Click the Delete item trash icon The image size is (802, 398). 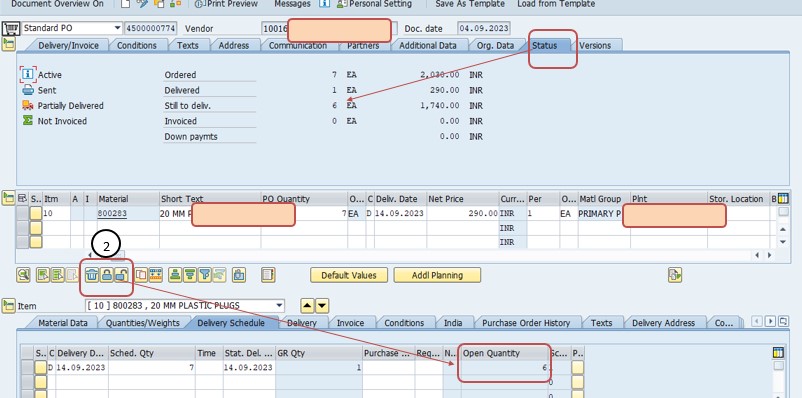(x=92, y=275)
